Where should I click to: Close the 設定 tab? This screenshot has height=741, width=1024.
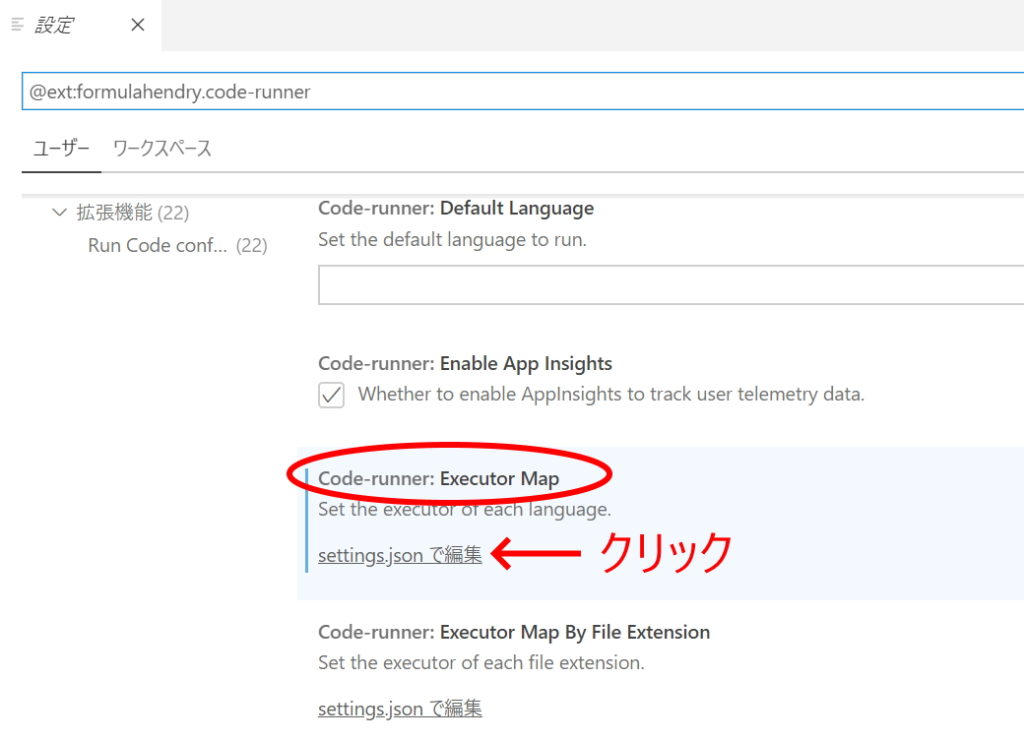(137, 25)
